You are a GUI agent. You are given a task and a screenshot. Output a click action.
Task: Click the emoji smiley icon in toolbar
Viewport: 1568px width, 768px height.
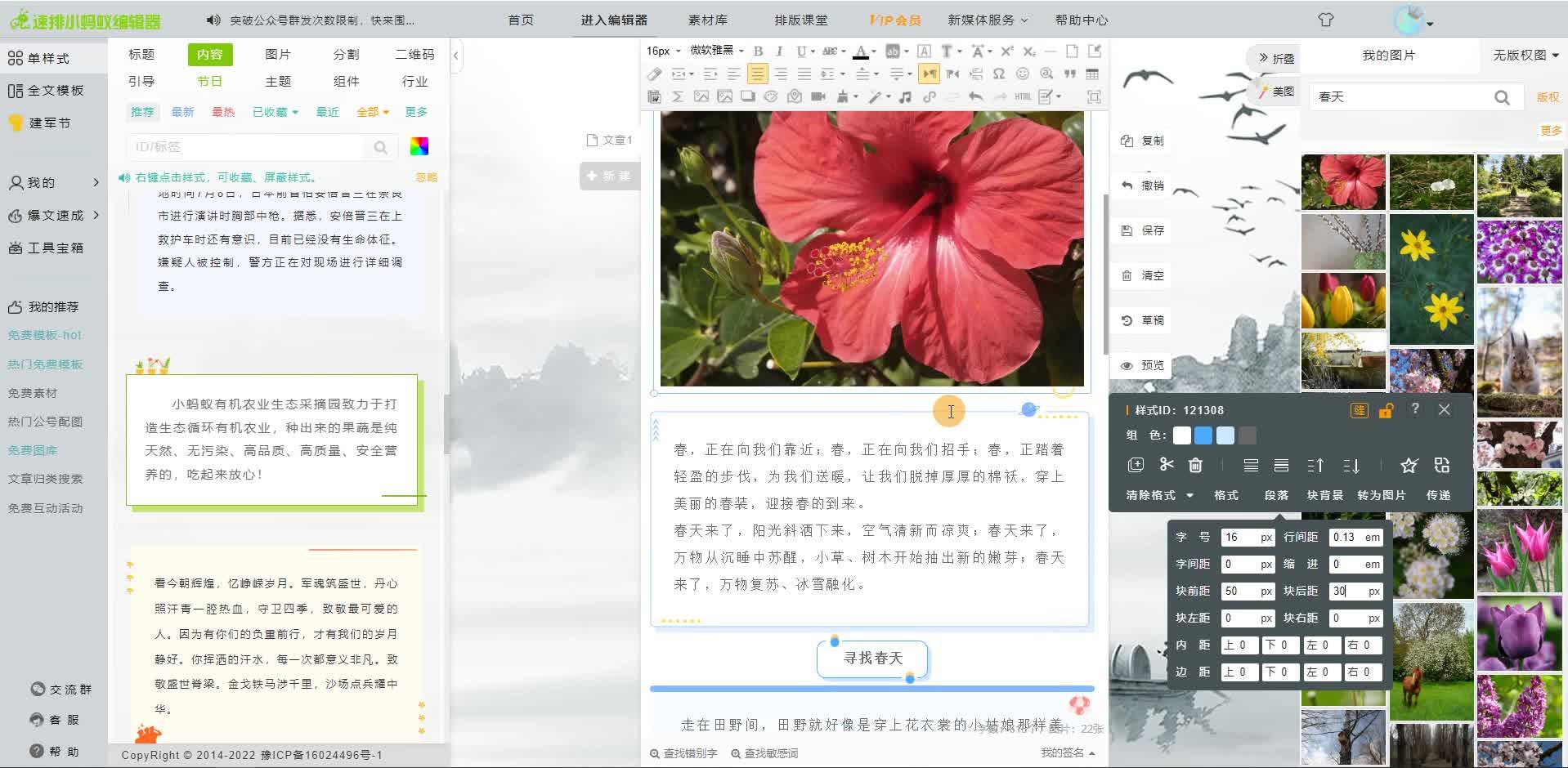1022,74
